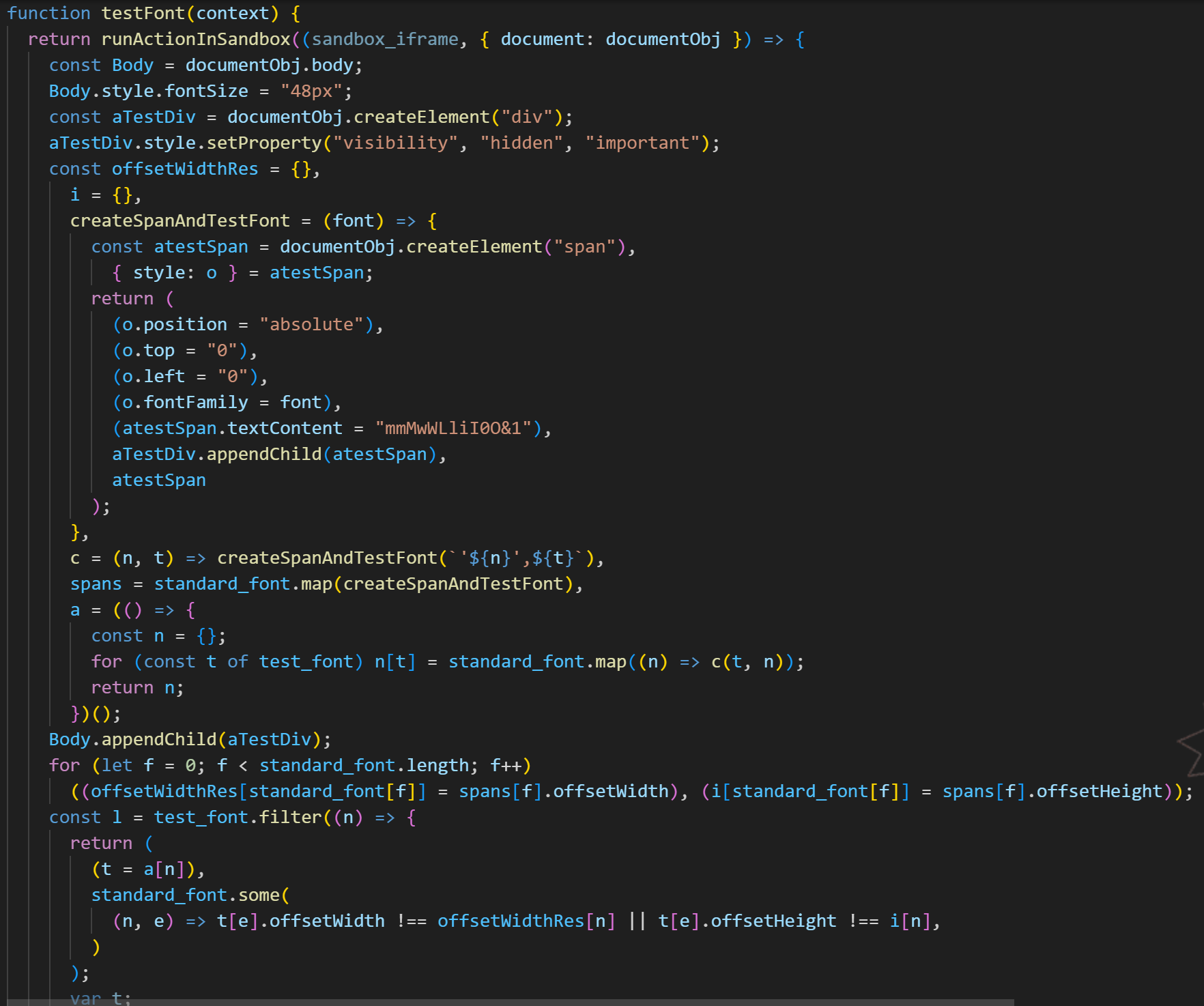The width and height of the screenshot is (1204, 1006).
Task: Click aTestDiv.appendChild(atestSpan) call
Action: point(274,454)
